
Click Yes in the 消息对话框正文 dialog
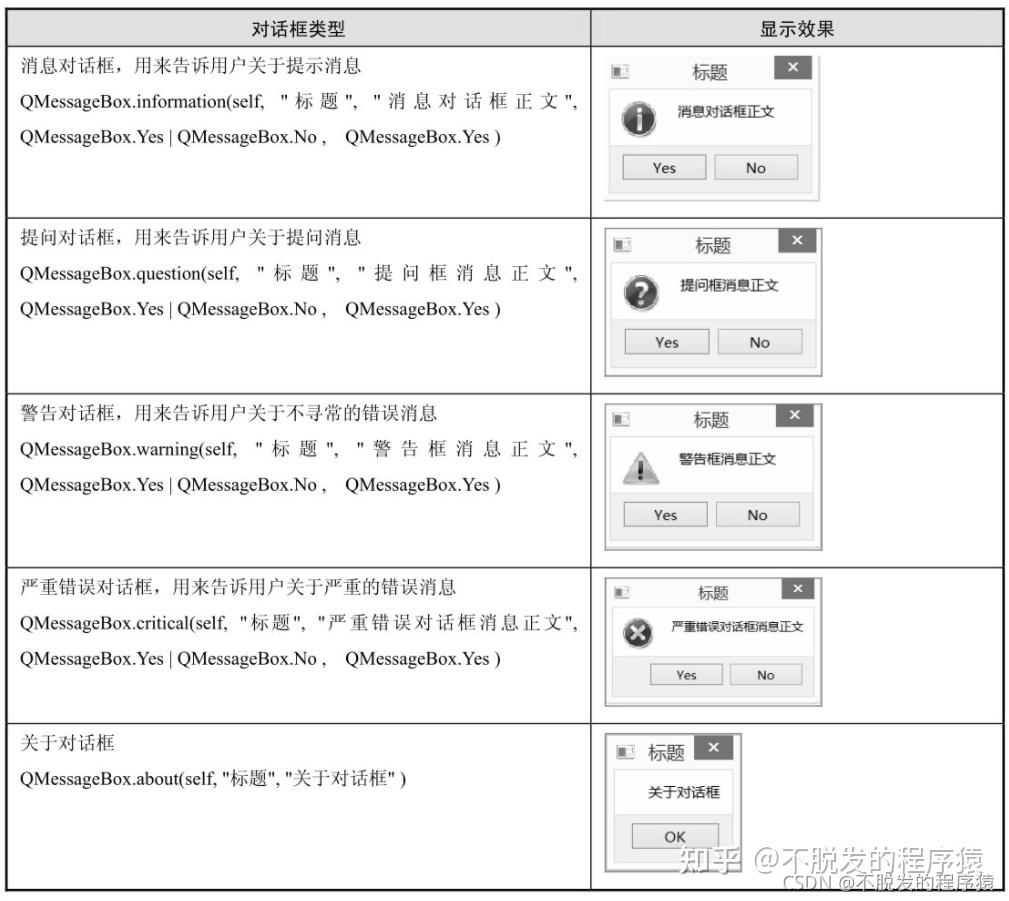pos(663,167)
